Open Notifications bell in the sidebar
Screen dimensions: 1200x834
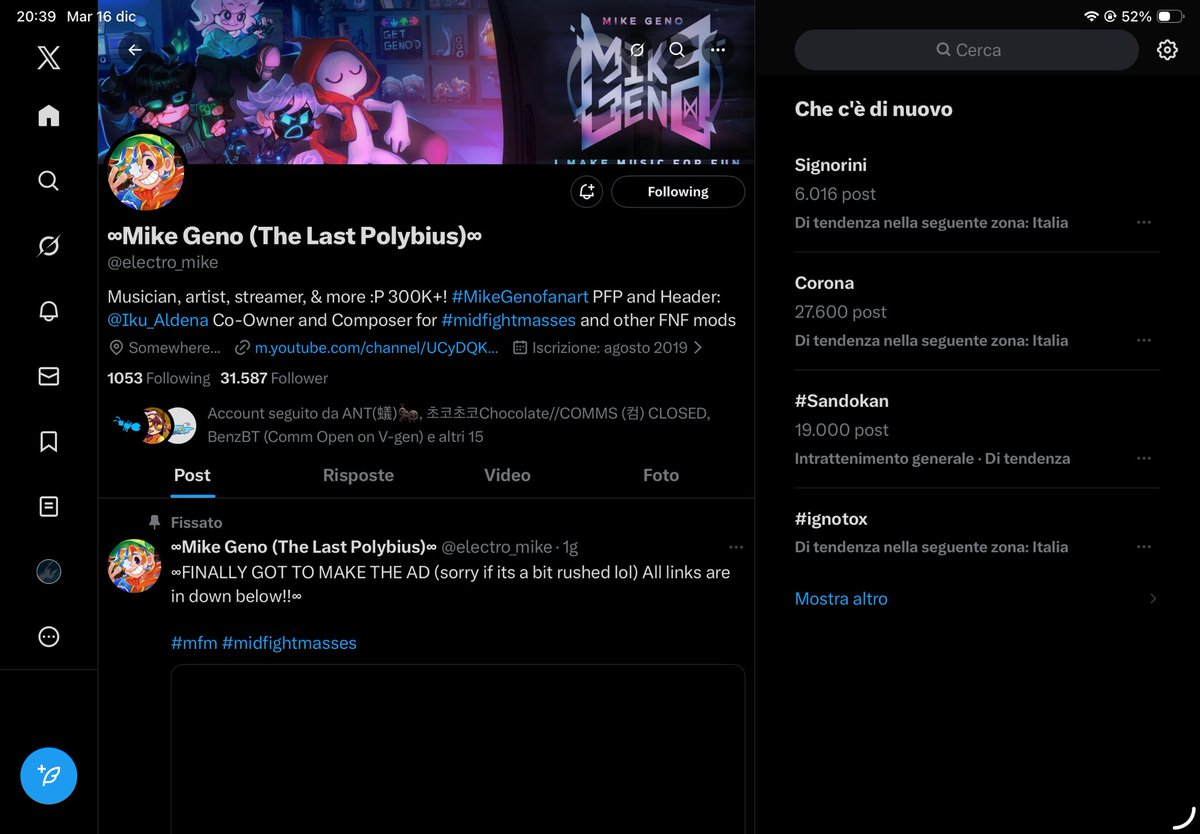[48, 311]
